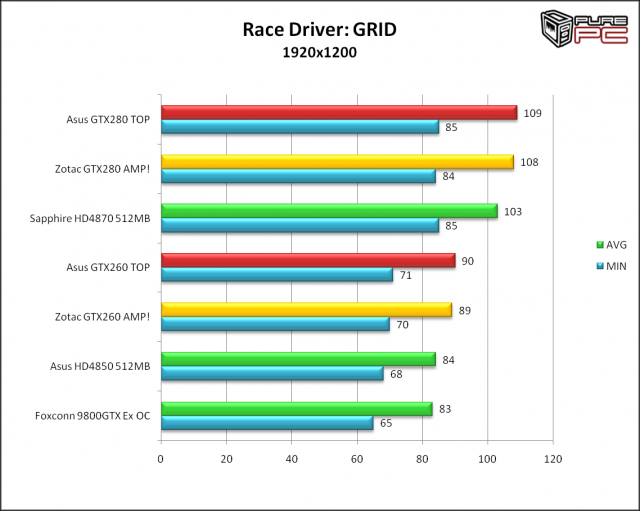Click the value 65 data label
This screenshot has height=511, width=640.
click(386, 423)
